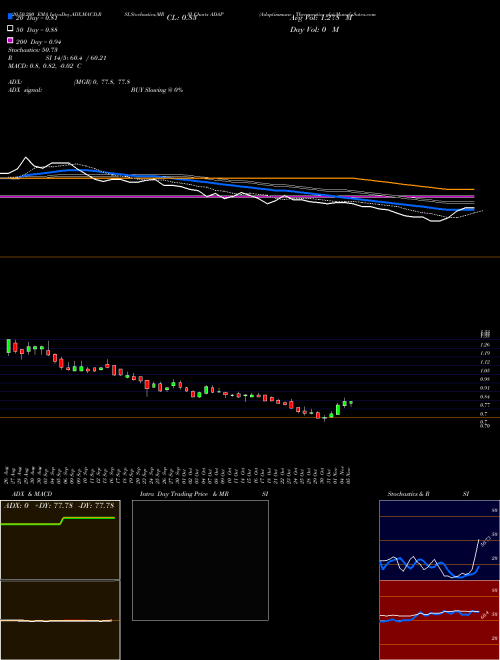This screenshot has height=660, width=500.
Task: Click the blue 20 Day EMA legend square
Action: click(x=10, y=16)
